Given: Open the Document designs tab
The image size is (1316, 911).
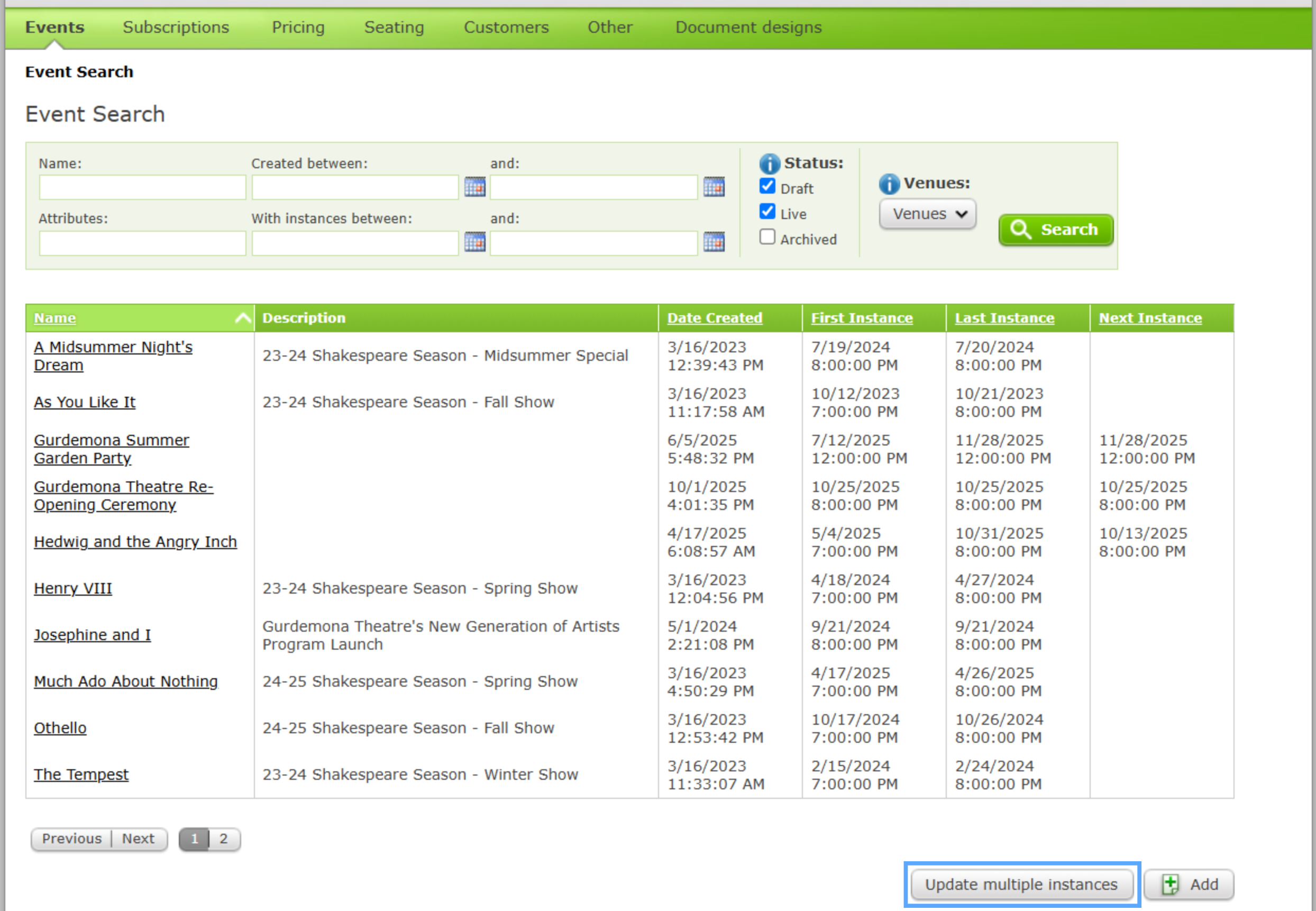Looking at the screenshot, I should (x=747, y=28).
